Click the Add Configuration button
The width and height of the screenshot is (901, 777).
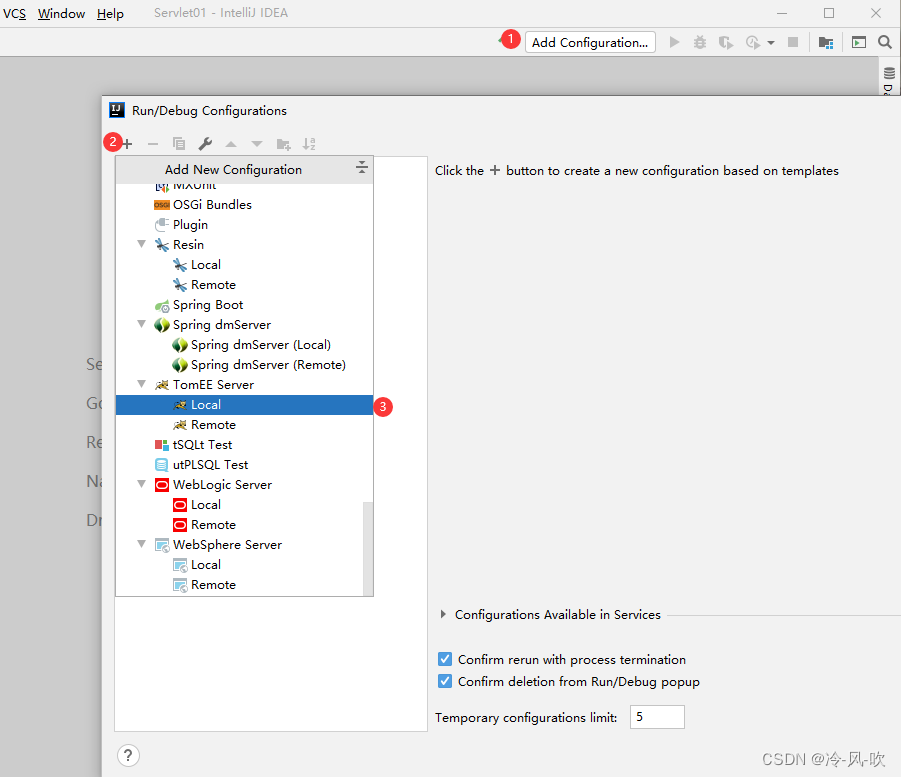tap(590, 43)
